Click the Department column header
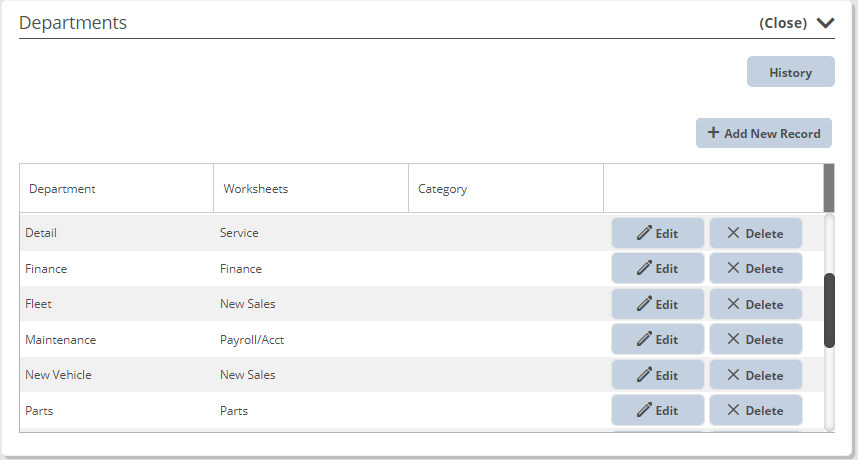The image size is (858, 460). 117,188
